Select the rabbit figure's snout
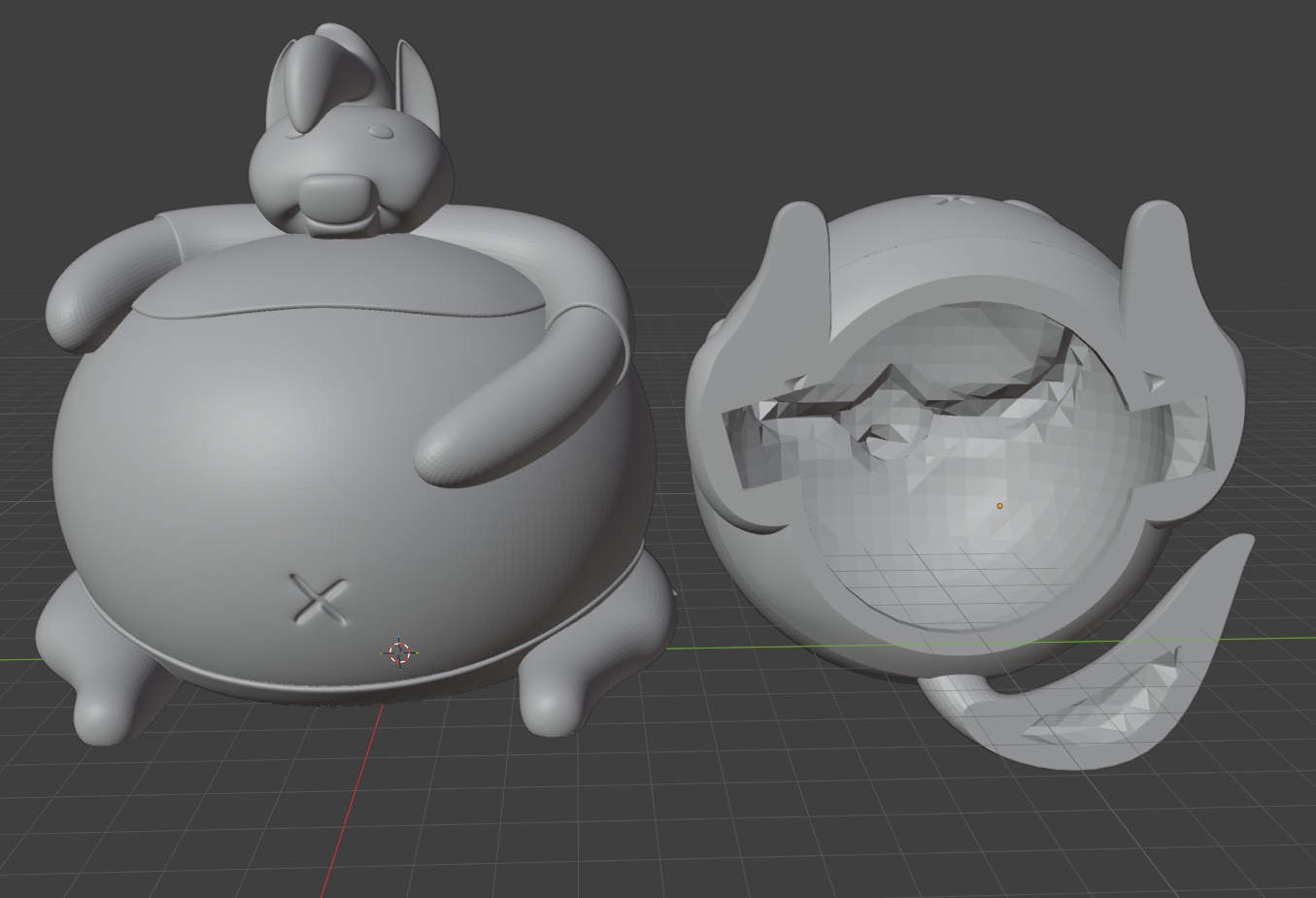Viewport: 1316px width, 898px height. coord(334,200)
